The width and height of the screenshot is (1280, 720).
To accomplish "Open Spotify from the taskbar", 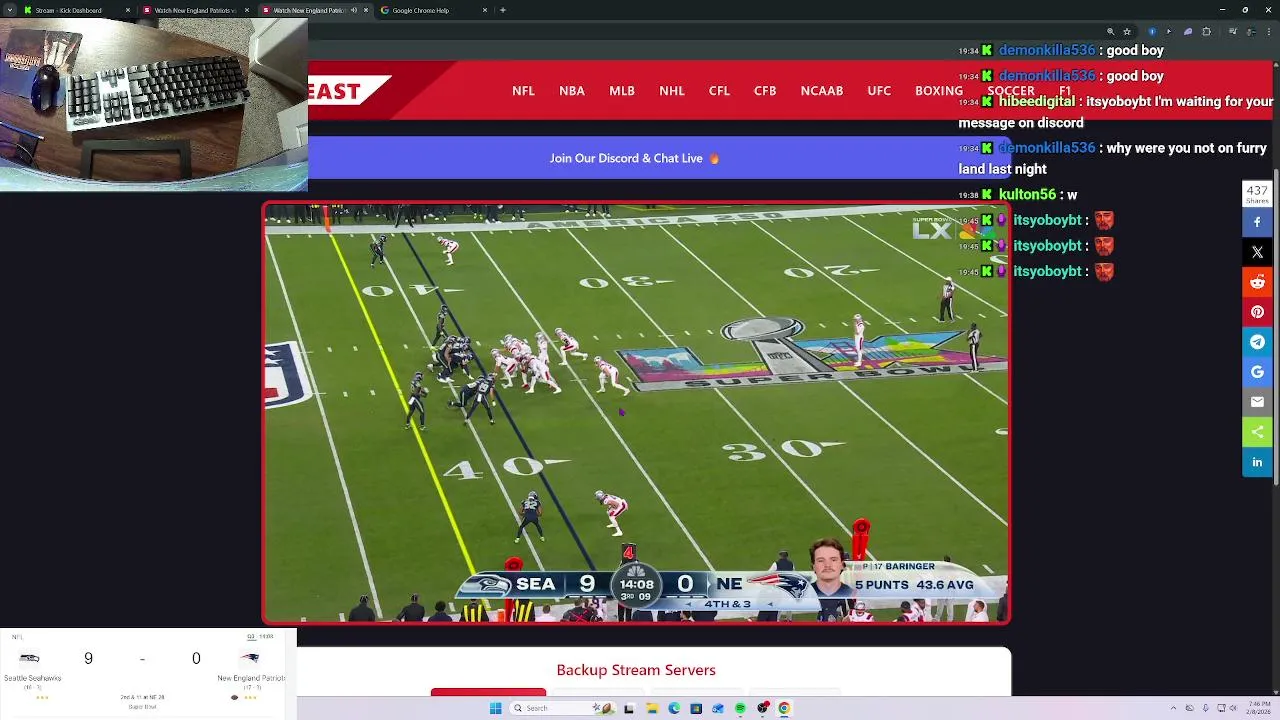I will click(x=740, y=708).
